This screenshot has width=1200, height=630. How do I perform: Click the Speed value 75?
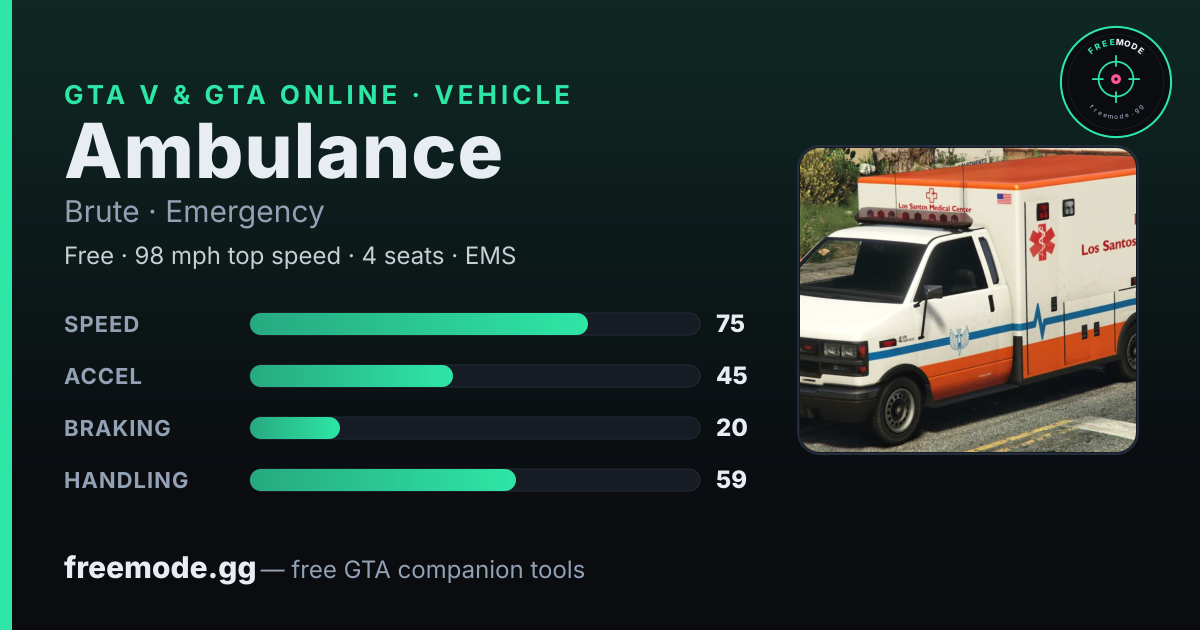(730, 324)
